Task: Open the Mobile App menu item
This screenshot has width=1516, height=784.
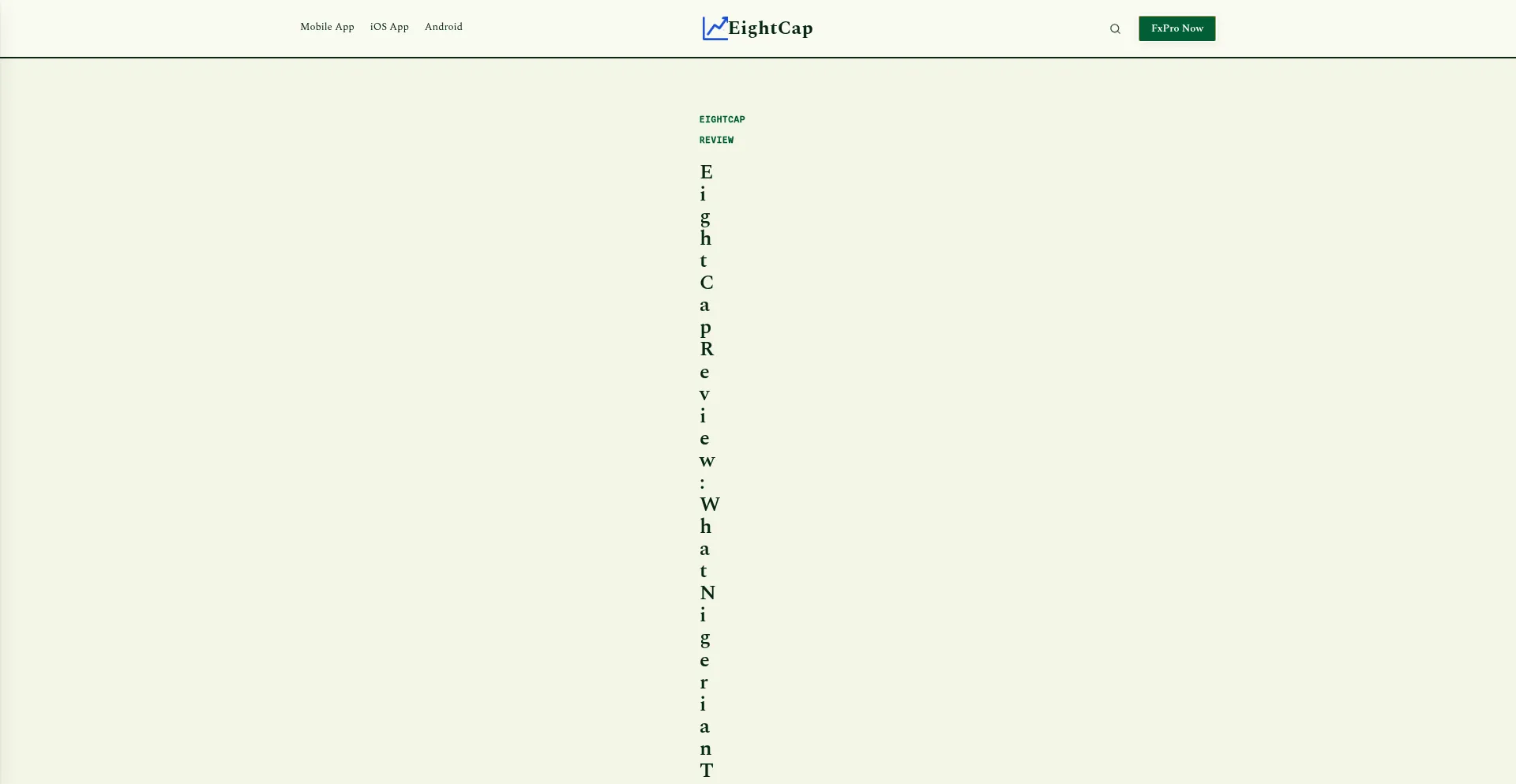Action: [x=327, y=27]
